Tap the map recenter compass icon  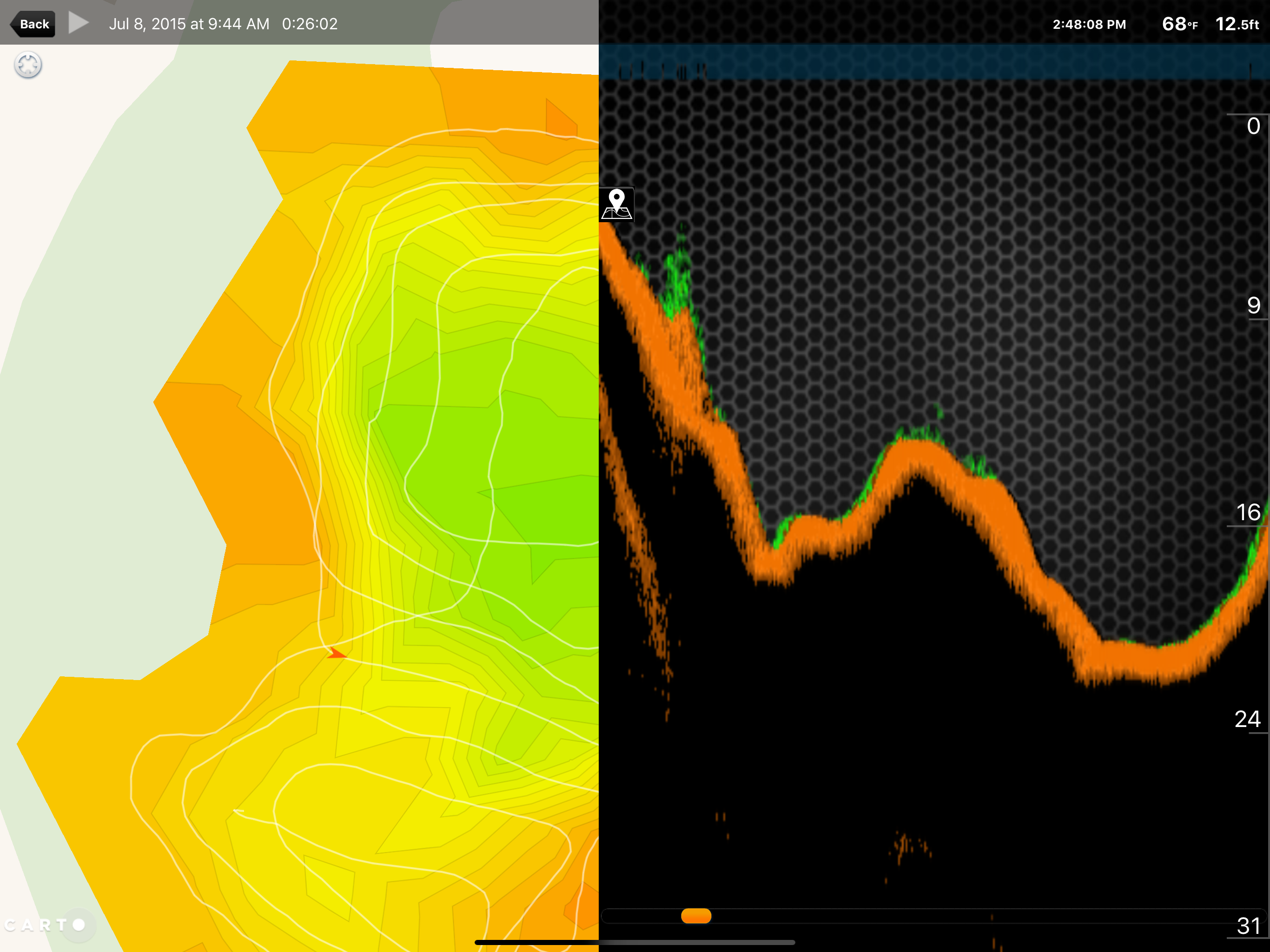point(28,65)
